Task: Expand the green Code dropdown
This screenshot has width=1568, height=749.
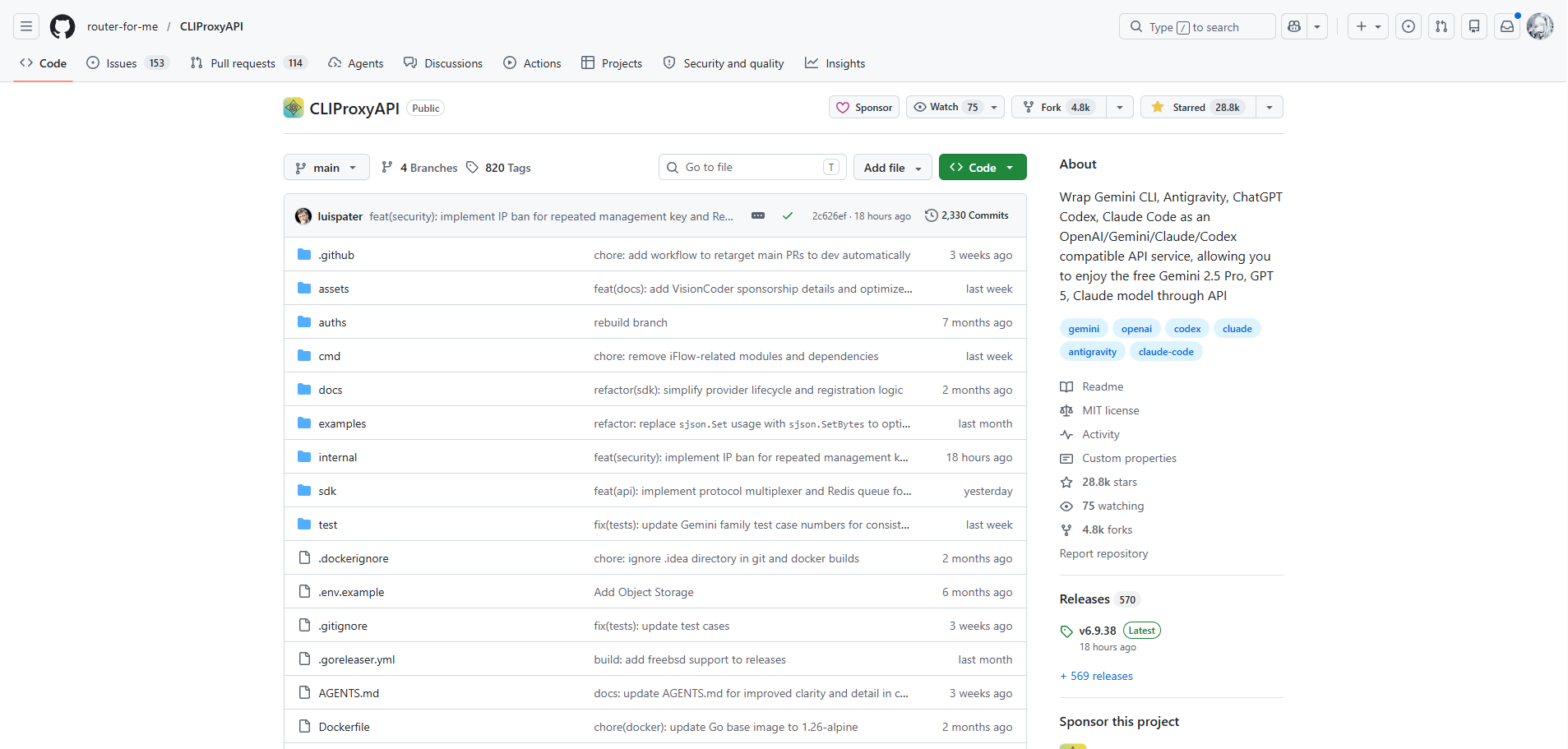Action: click(x=982, y=168)
